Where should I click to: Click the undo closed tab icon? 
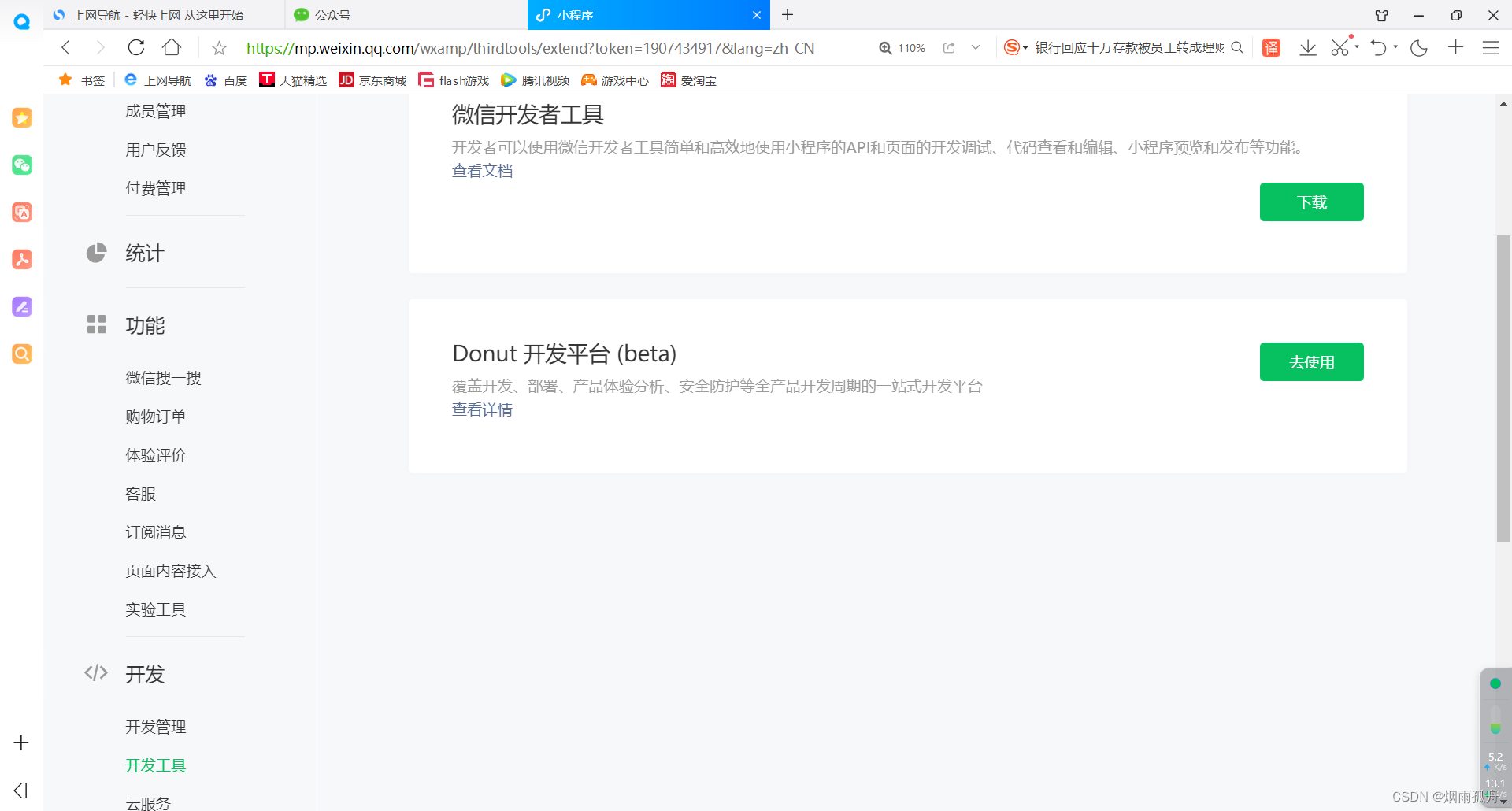(x=1378, y=48)
